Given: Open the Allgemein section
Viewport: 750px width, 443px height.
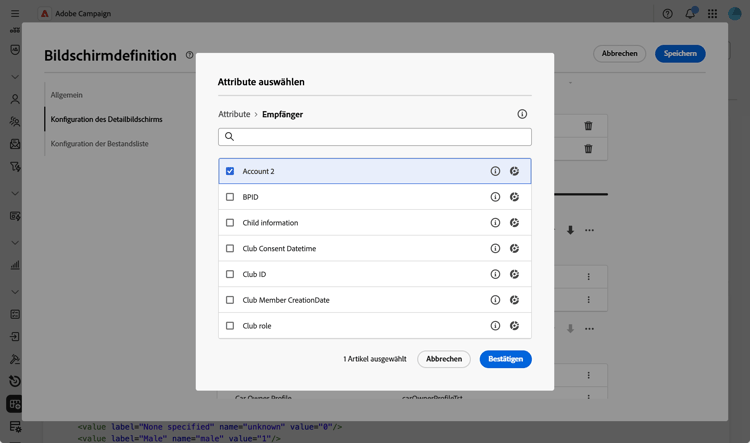Looking at the screenshot, I should coord(66,95).
